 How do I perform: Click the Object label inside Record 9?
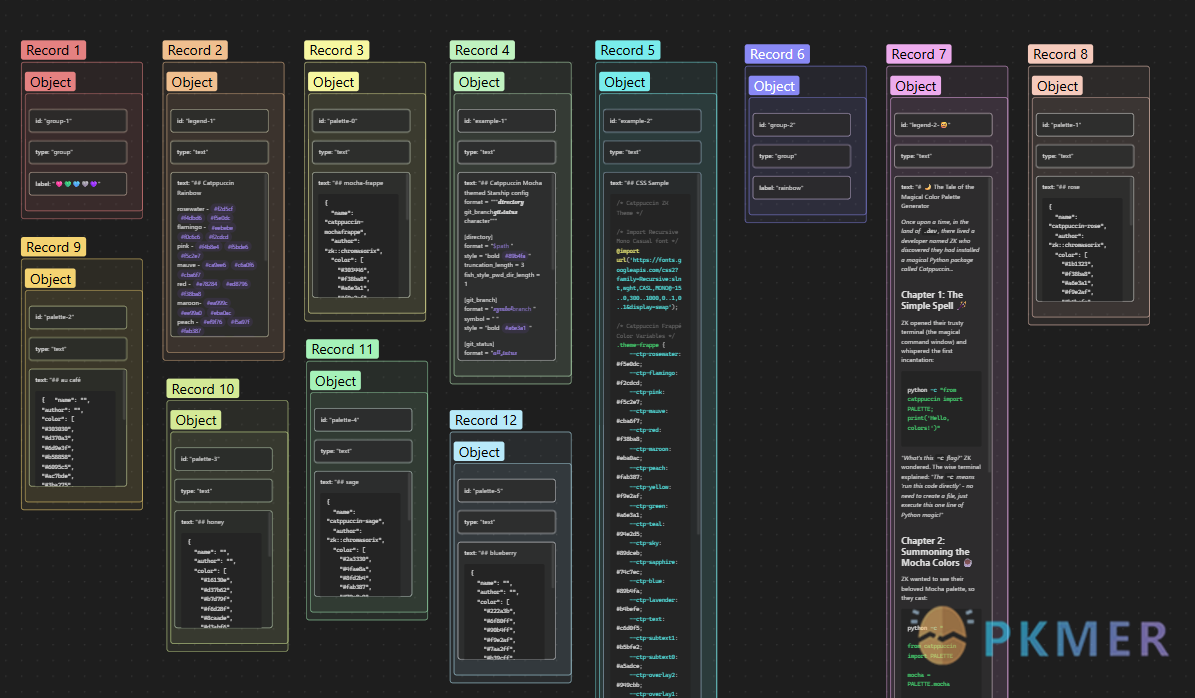pyautogui.click(x=50, y=279)
